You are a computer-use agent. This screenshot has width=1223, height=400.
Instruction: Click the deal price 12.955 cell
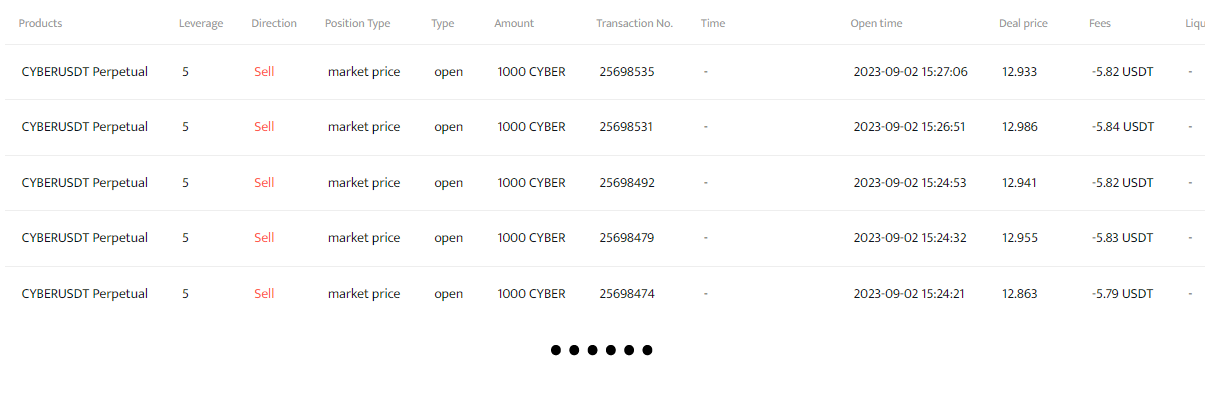(x=1020, y=238)
